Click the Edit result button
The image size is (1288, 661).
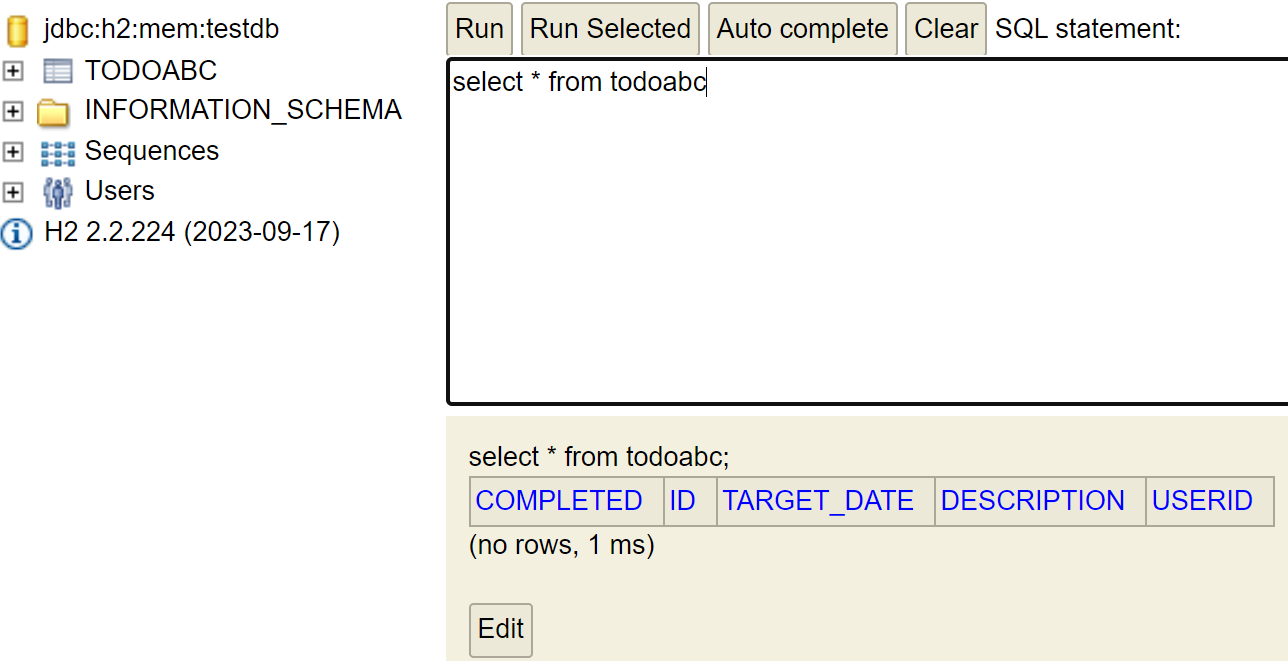coord(501,630)
